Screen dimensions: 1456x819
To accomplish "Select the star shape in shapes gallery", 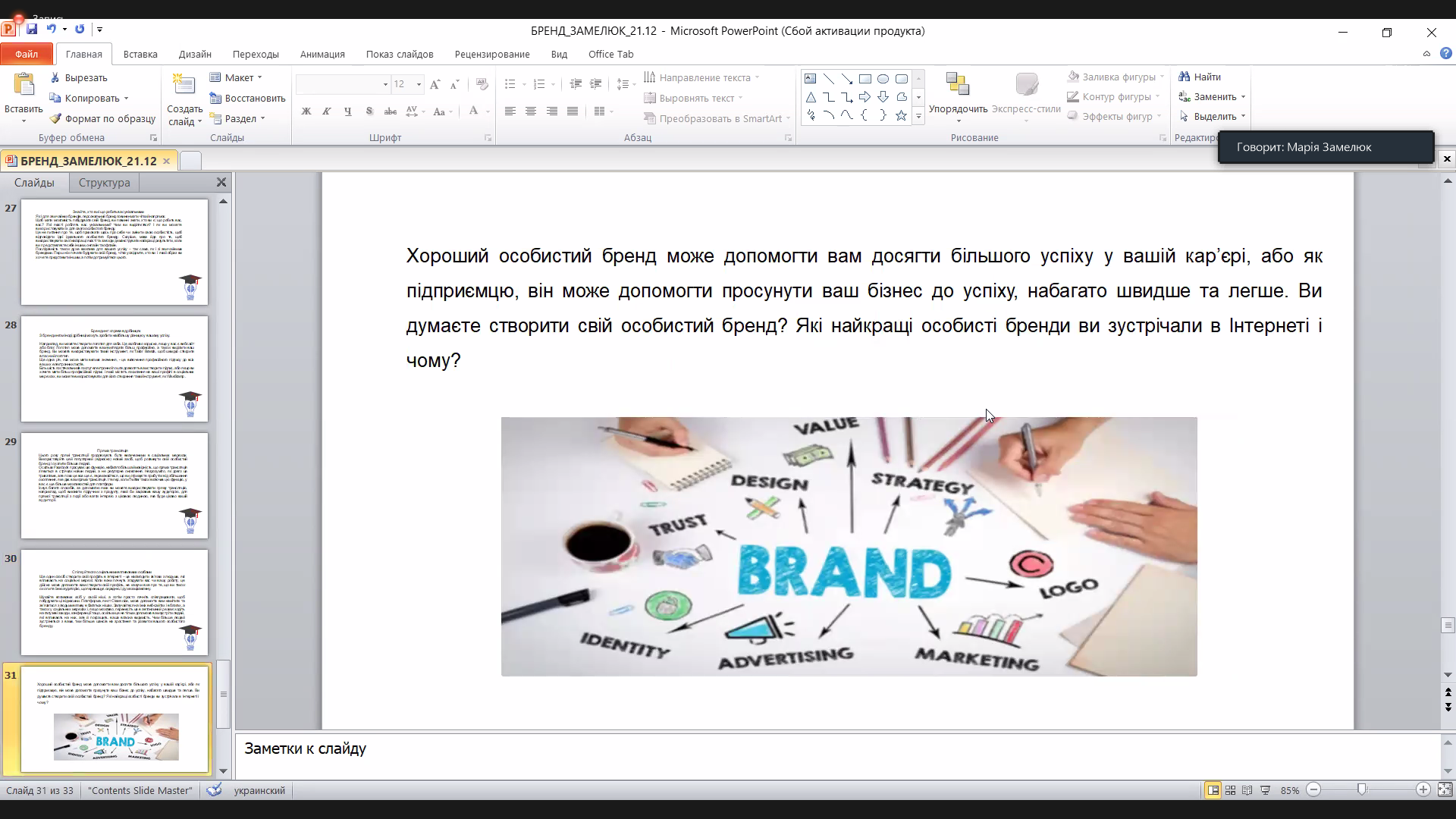I will coord(902,115).
